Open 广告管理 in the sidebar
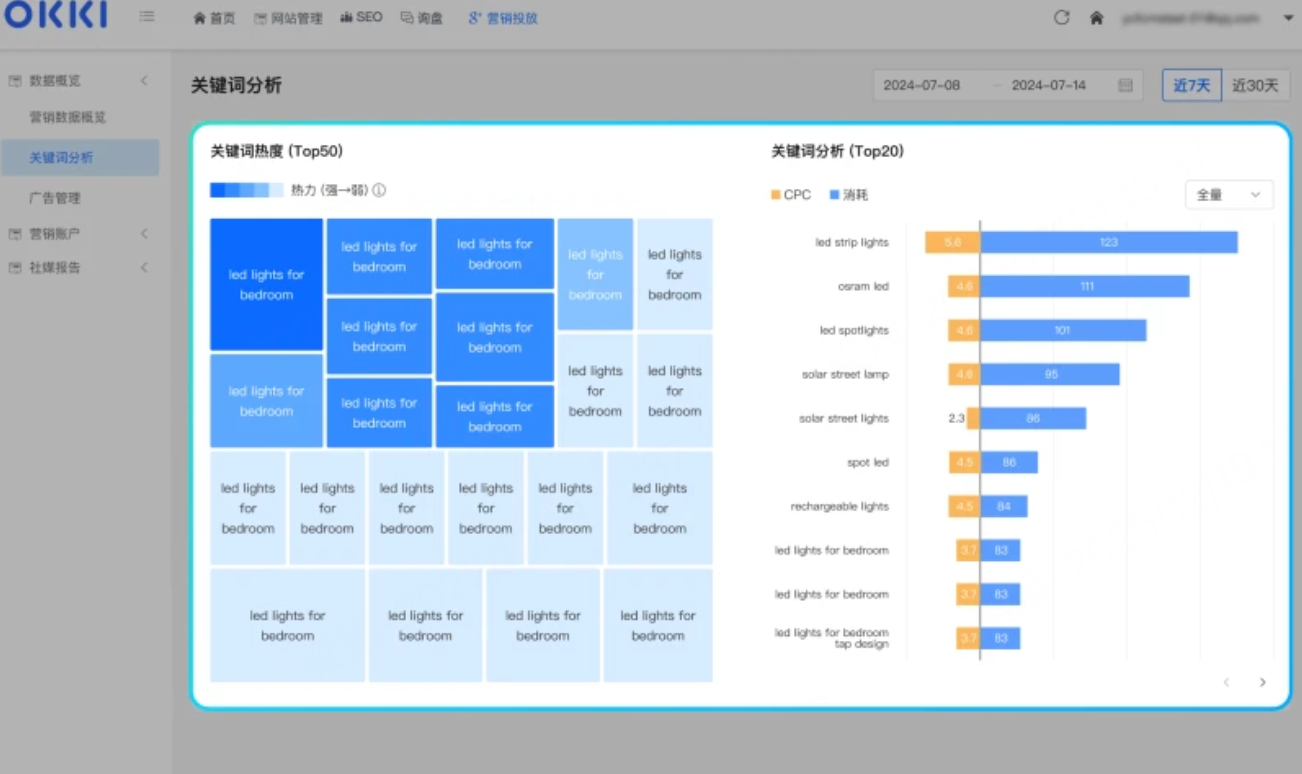Screen dimensions: 1302x774 pos(55,198)
